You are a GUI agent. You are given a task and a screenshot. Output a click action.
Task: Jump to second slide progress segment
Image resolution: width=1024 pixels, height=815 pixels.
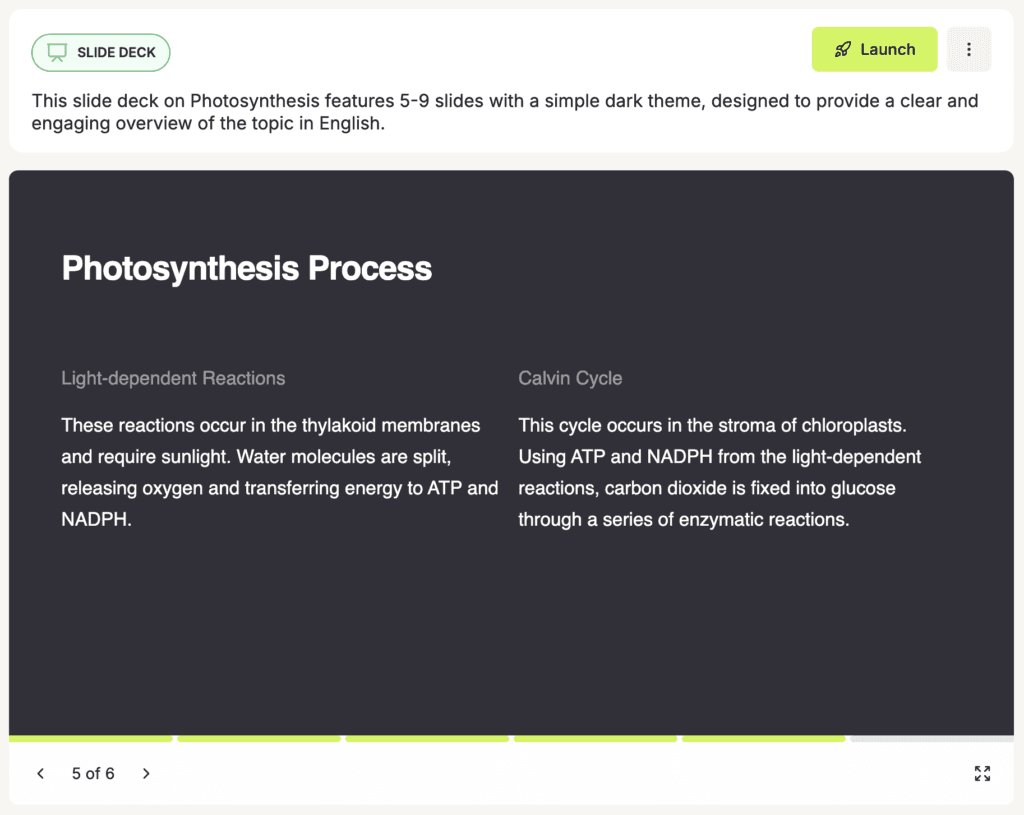tap(259, 739)
